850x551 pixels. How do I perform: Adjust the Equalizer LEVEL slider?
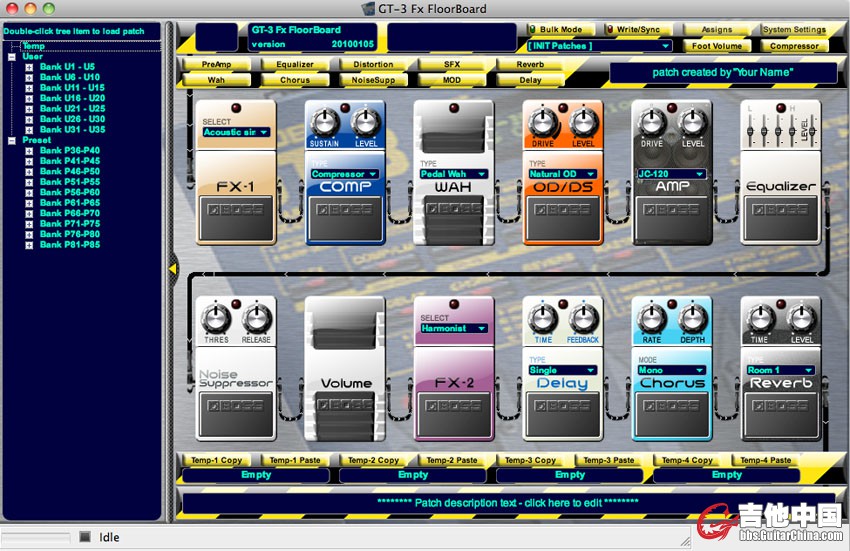pos(812,129)
